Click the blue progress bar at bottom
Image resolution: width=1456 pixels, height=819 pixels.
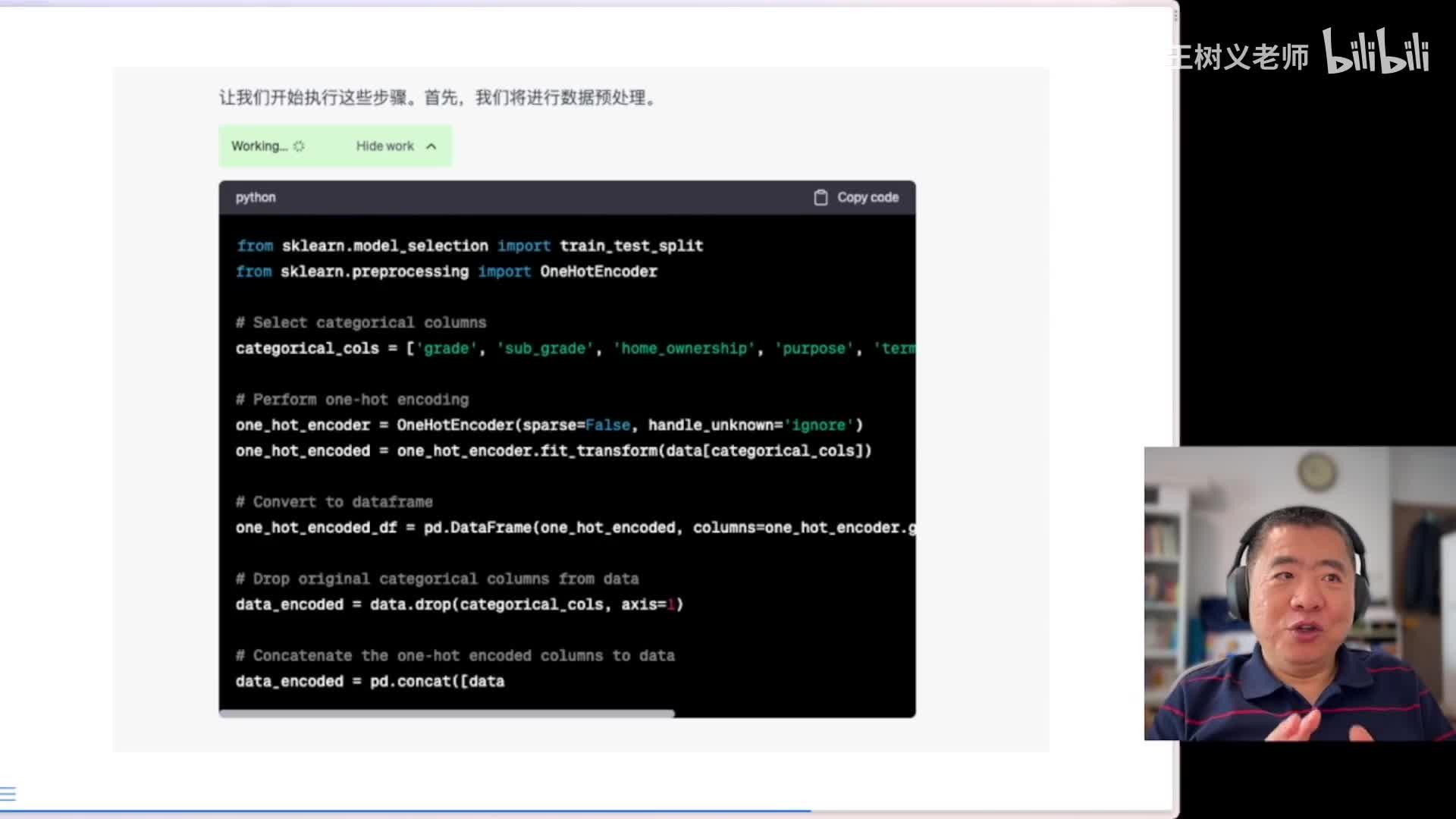point(406,811)
